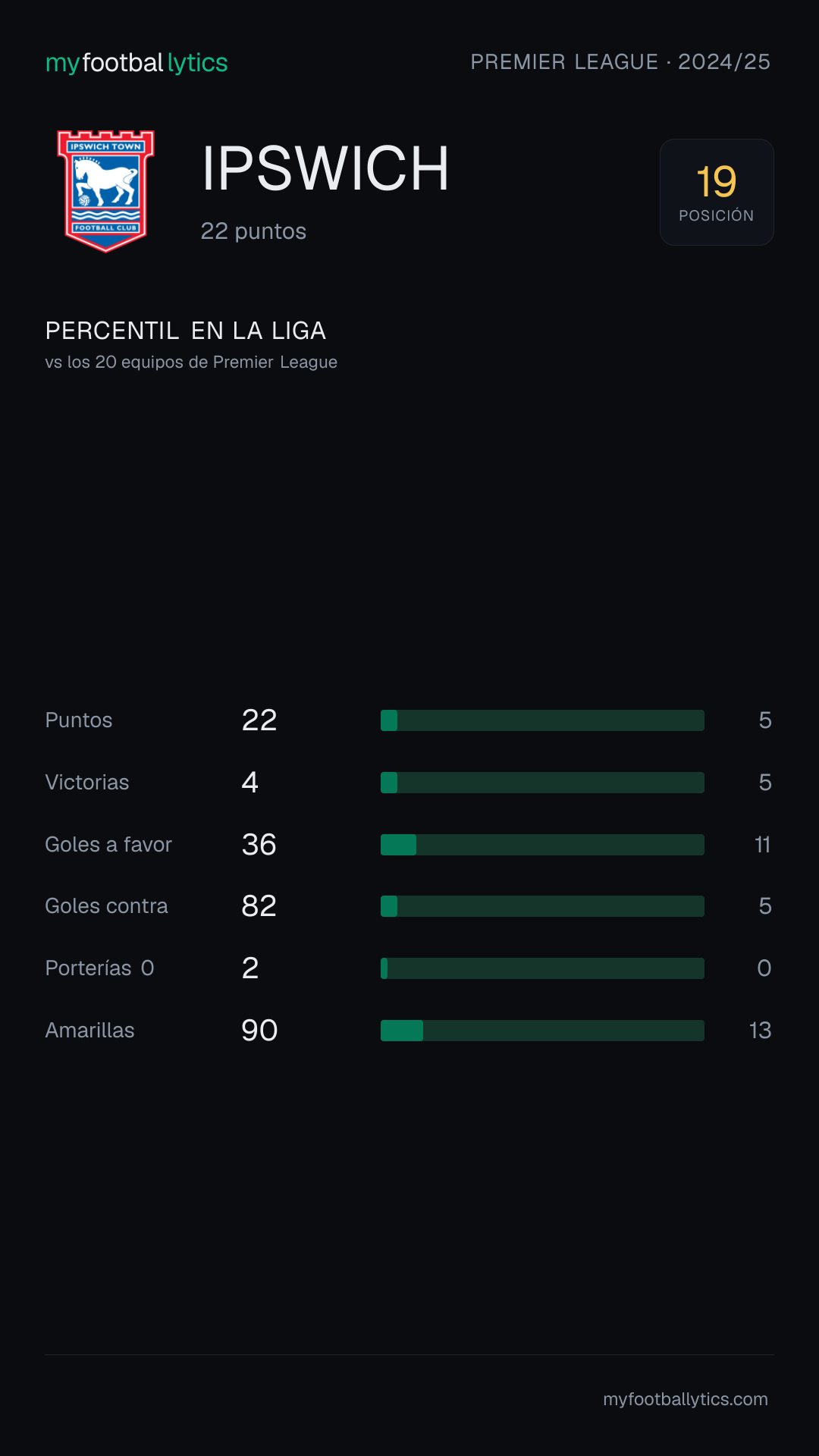This screenshot has width=819, height=1456.
Task: Click the Goles a favor value 36
Action: 259,845
